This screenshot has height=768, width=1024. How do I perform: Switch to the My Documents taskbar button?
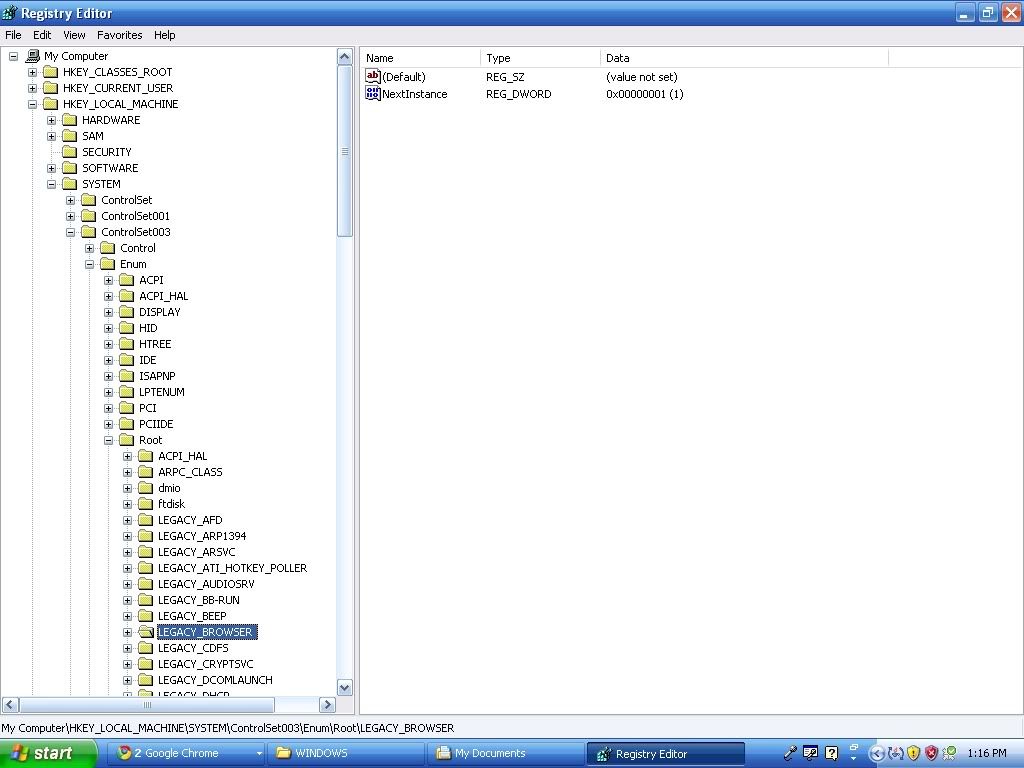pyautogui.click(x=504, y=754)
